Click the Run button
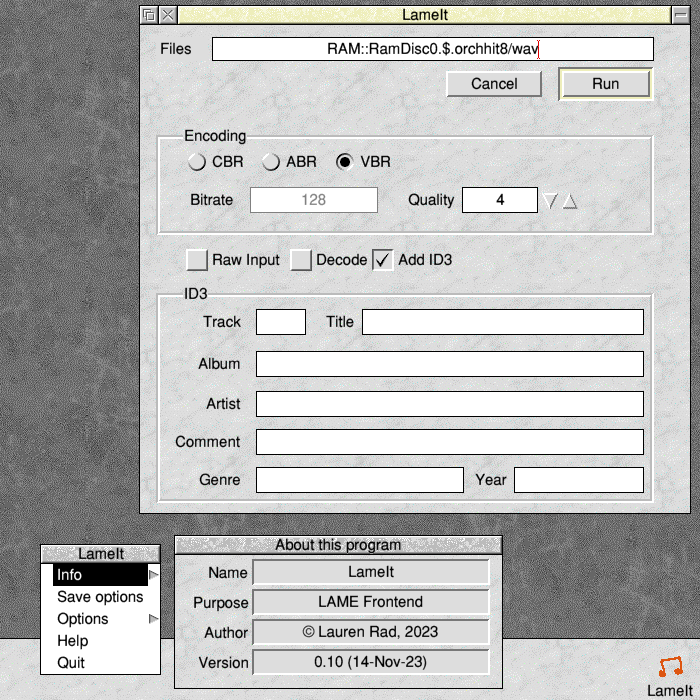This screenshot has height=700, width=700. 606,84
